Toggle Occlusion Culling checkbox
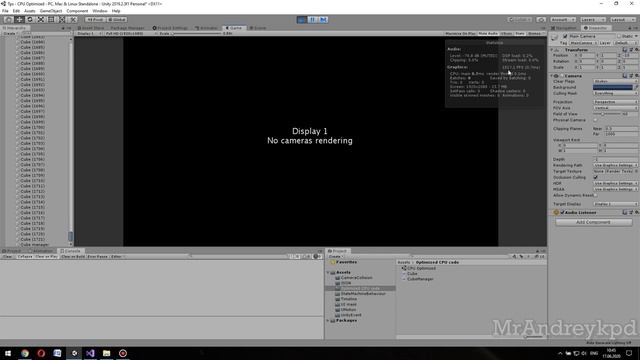The height and width of the screenshot is (360, 640). pyautogui.click(x=595, y=178)
